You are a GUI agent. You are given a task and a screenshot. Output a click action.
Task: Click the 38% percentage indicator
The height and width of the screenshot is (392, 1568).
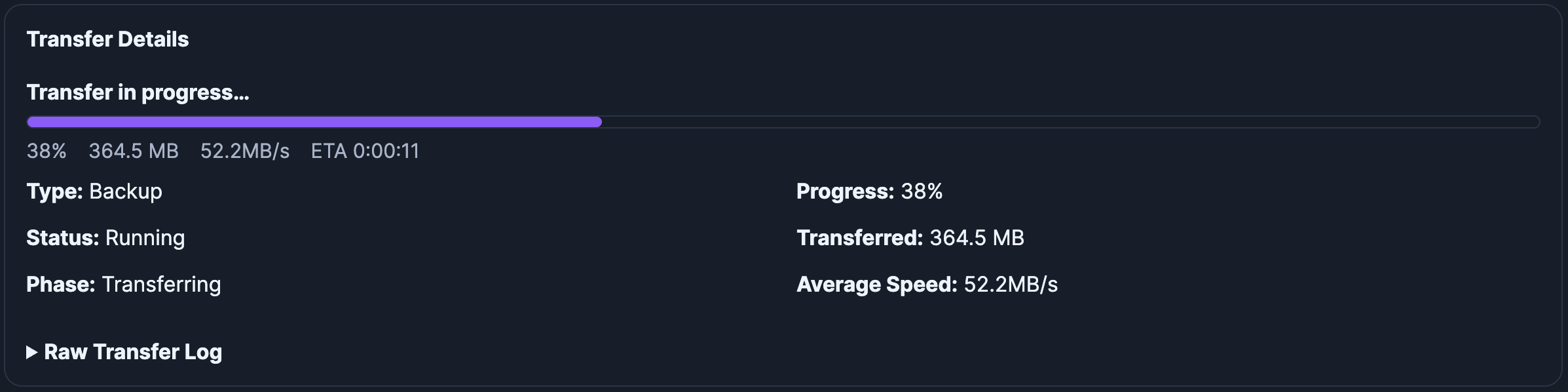[x=46, y=151]
